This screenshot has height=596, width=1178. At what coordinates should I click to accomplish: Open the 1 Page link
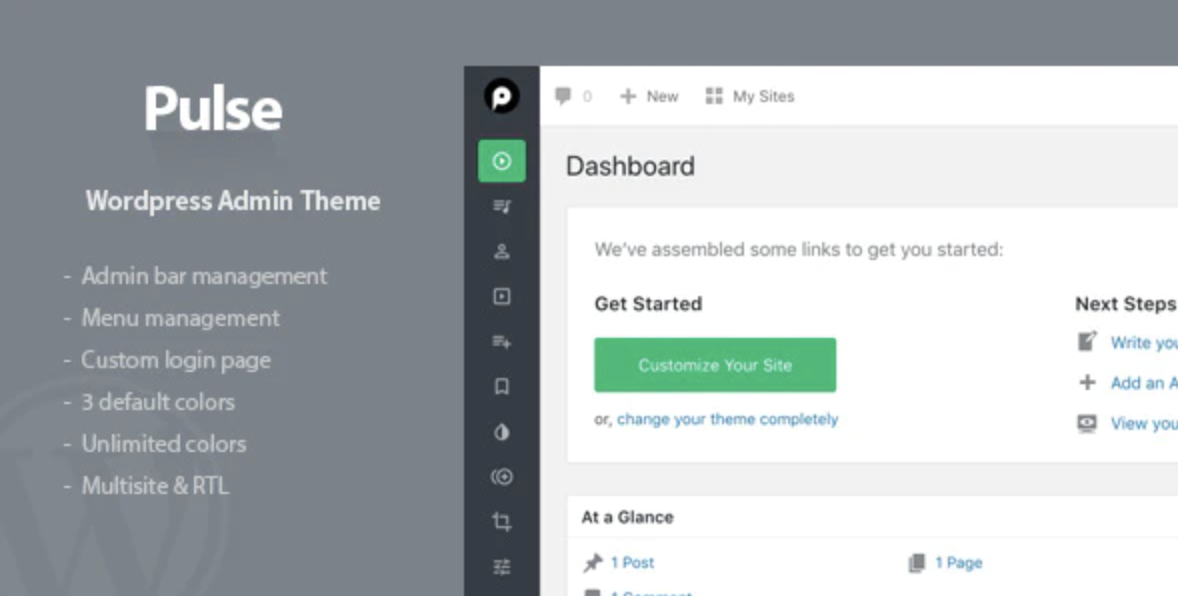(957, 563)
